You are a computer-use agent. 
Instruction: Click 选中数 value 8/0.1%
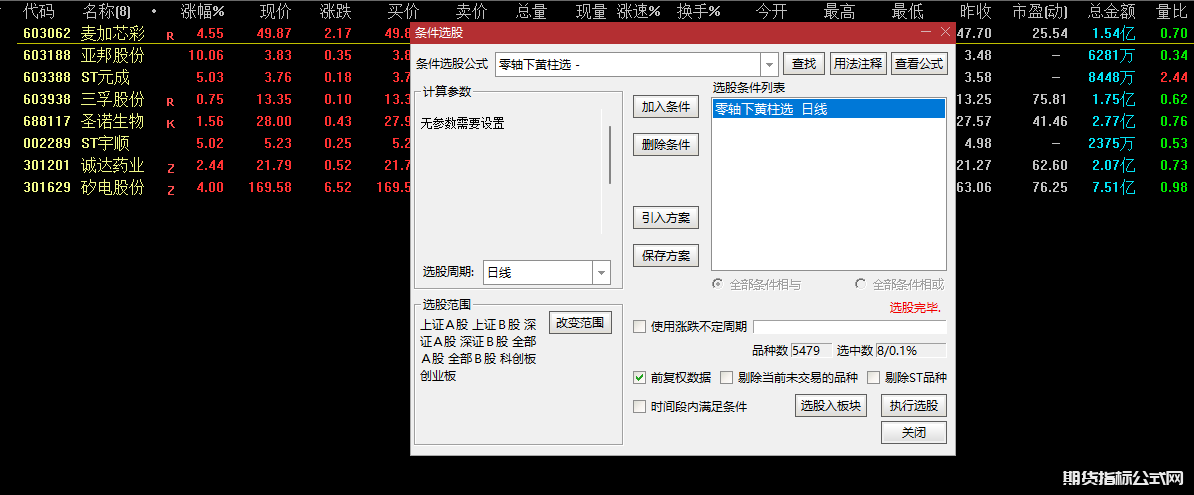coord(911,350)
